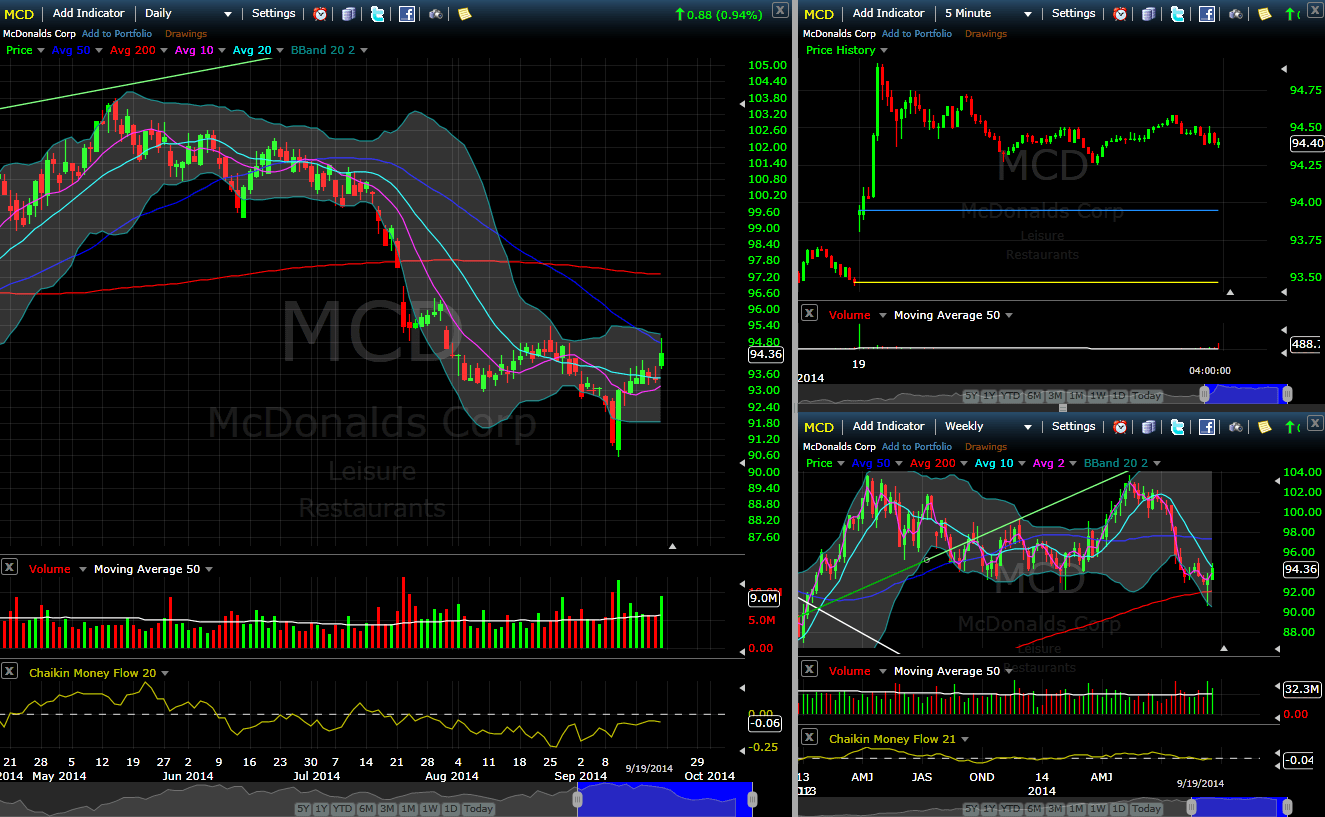Viewport: 1325px width, 817px height.
Task: Click the splitter grip between 5 Minute and Weekly charts
Action: [1062, 408]
